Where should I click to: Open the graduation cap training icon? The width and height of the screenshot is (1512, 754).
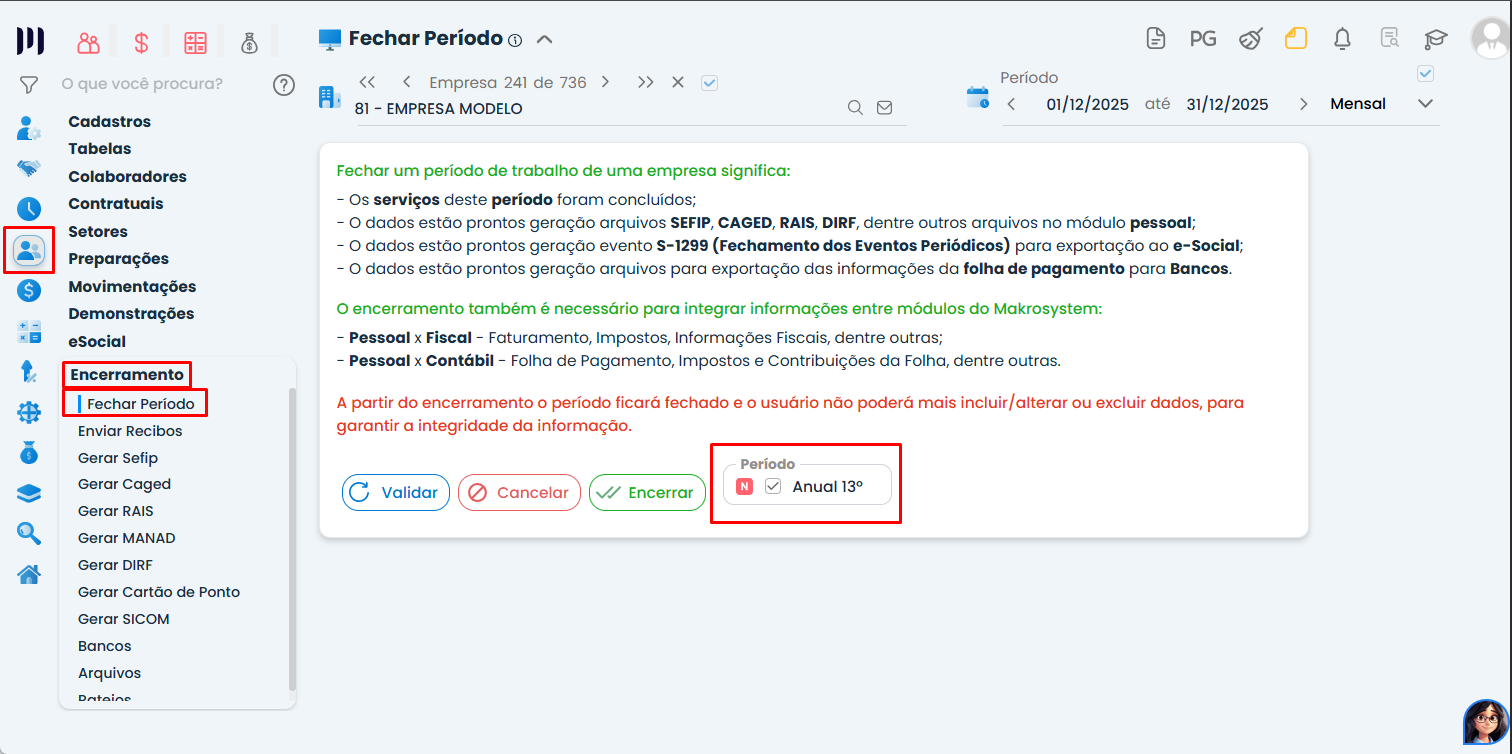1436,39
